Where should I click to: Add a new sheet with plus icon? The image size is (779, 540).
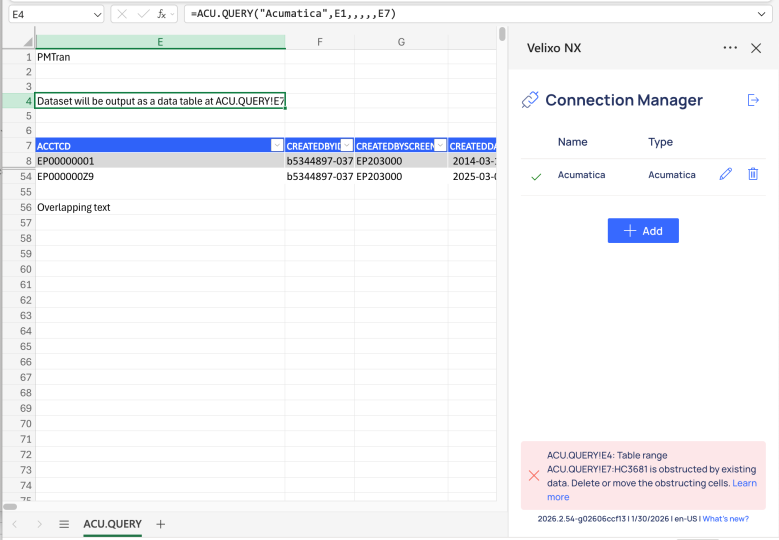161,524
